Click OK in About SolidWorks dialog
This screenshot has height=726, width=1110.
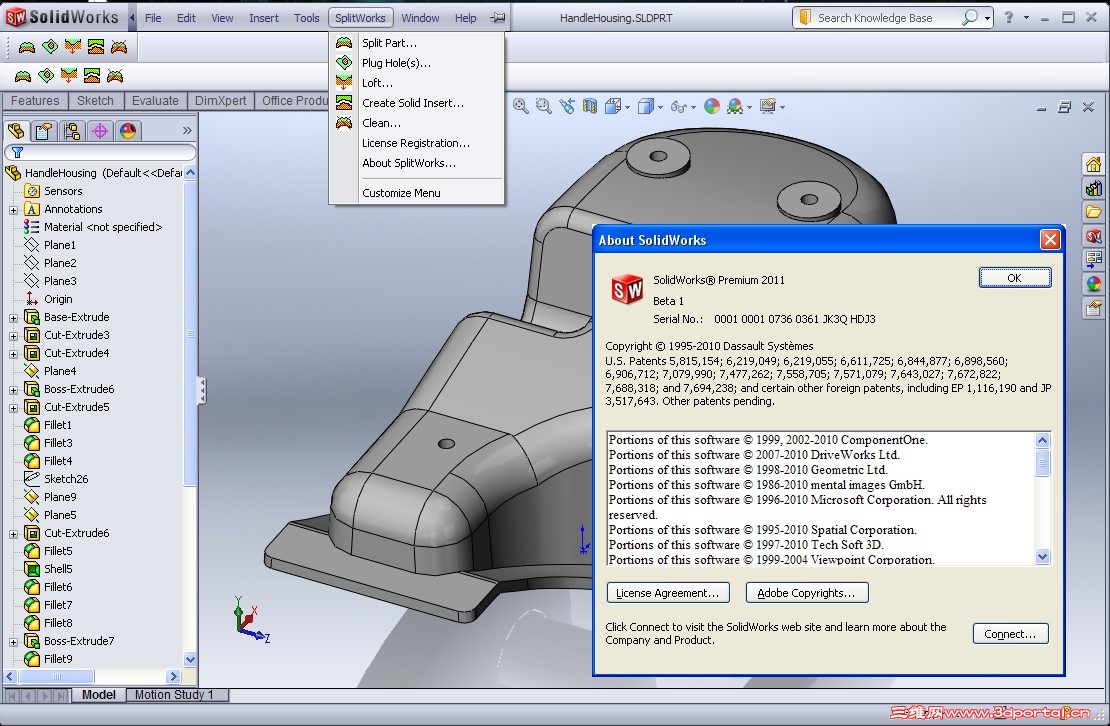pos(1014,278)
